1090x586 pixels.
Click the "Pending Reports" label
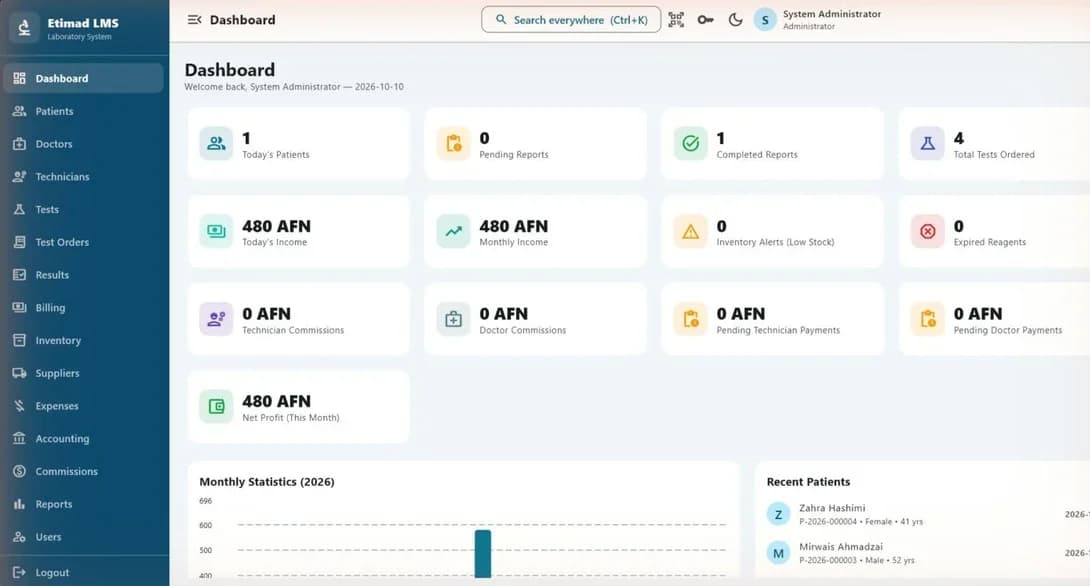pos(514,155)
